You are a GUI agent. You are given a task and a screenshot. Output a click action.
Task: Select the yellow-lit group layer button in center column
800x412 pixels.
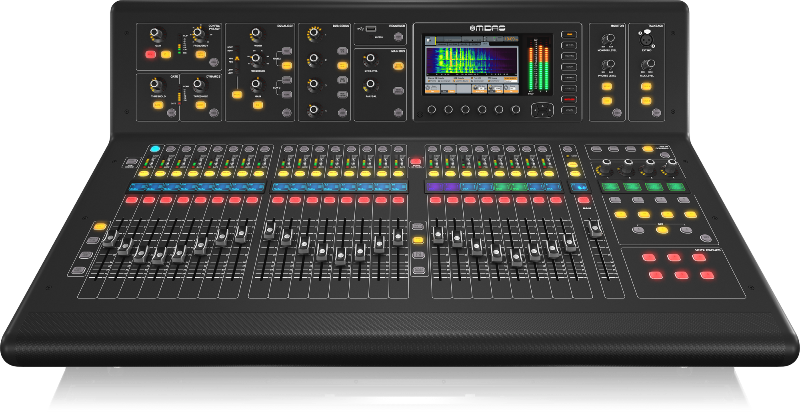point(418,240)
